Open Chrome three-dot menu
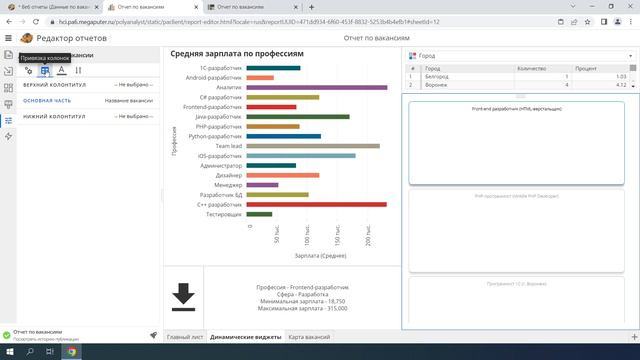The image size is (640, 360). [631, 22]
